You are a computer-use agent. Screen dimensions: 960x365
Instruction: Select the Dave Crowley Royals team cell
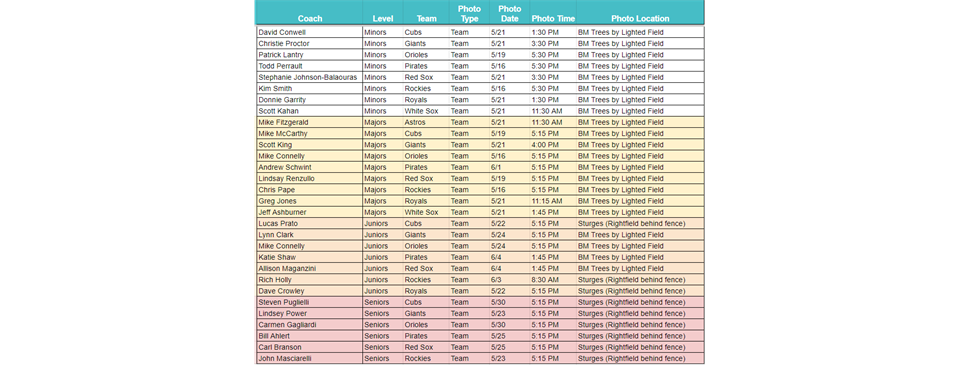coord(426,291)
